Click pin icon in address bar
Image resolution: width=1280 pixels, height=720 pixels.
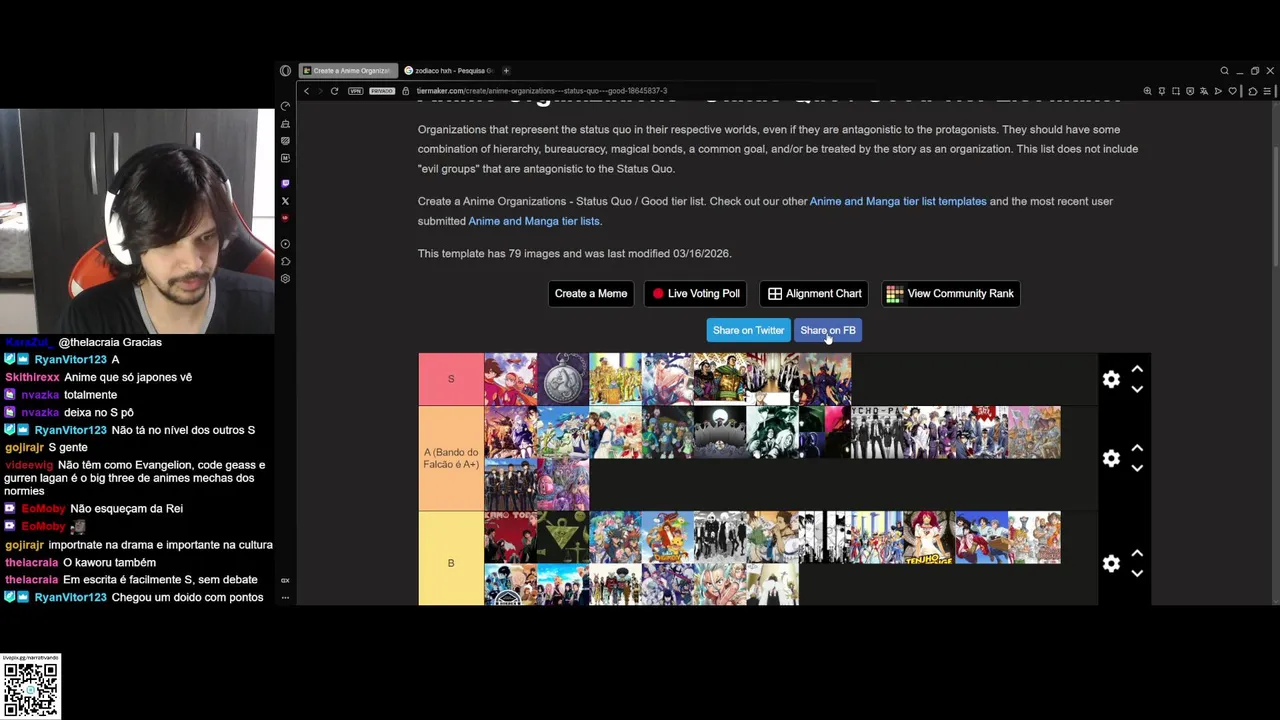click(x=1161, y=91)
